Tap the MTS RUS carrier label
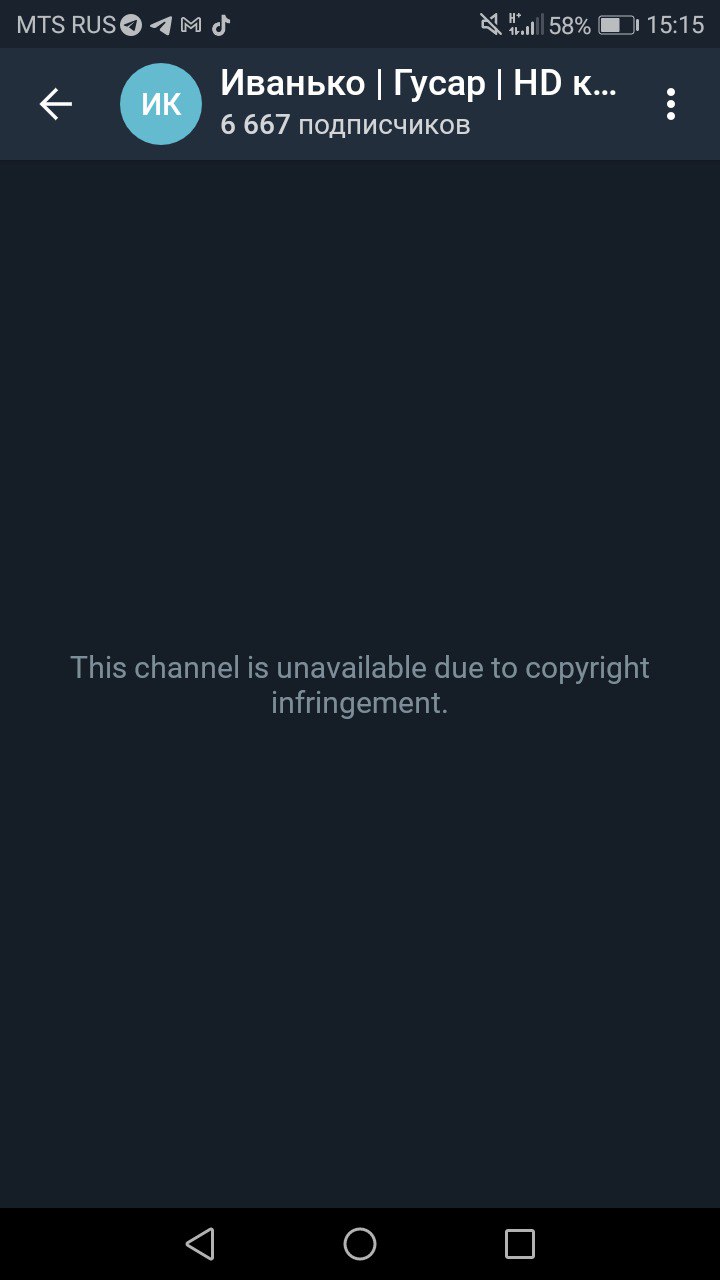The width and height of the screenshot is (720, 1280). pos(66,26)
